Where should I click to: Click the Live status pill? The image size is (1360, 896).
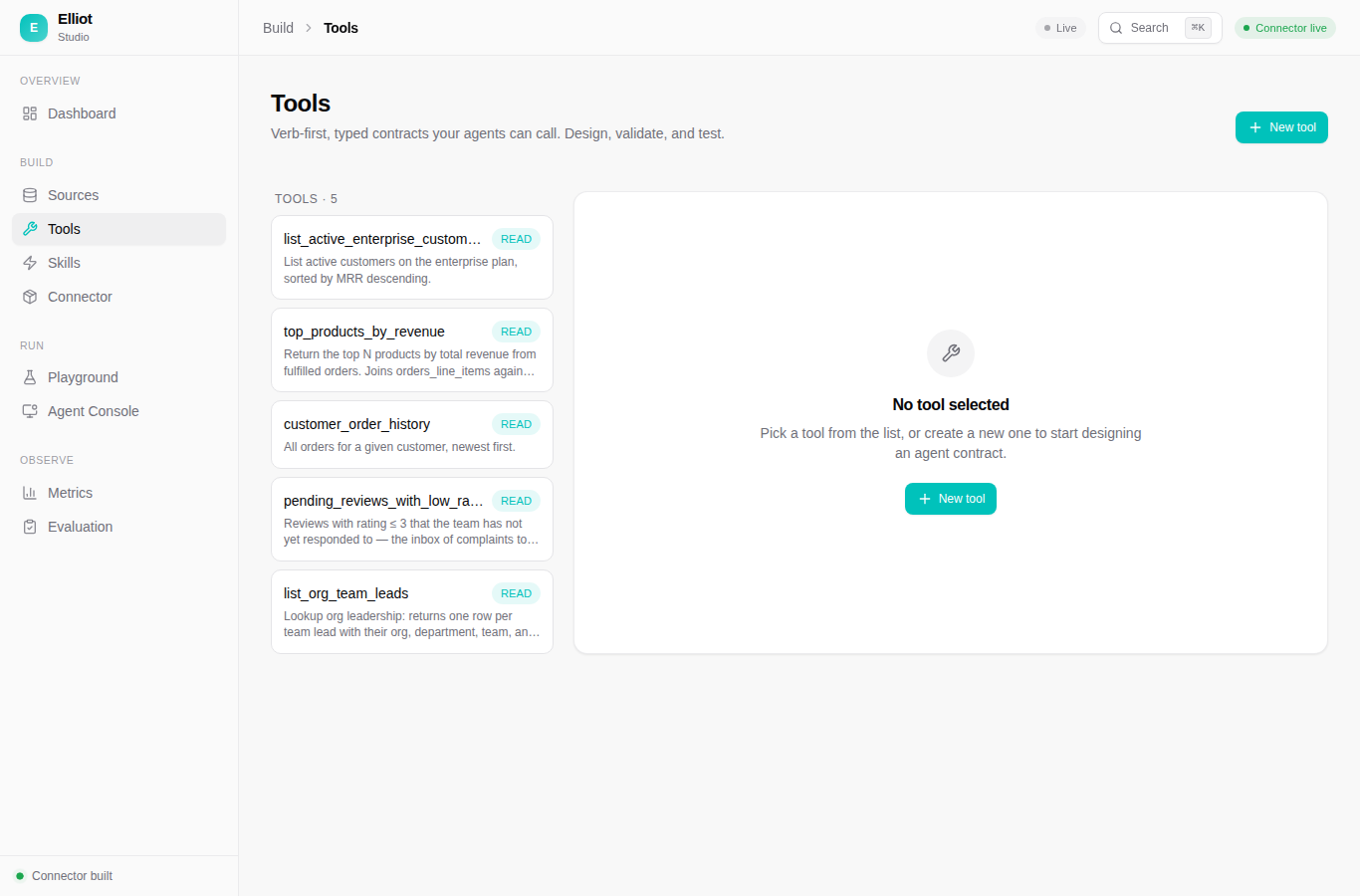coord(1060,28)
